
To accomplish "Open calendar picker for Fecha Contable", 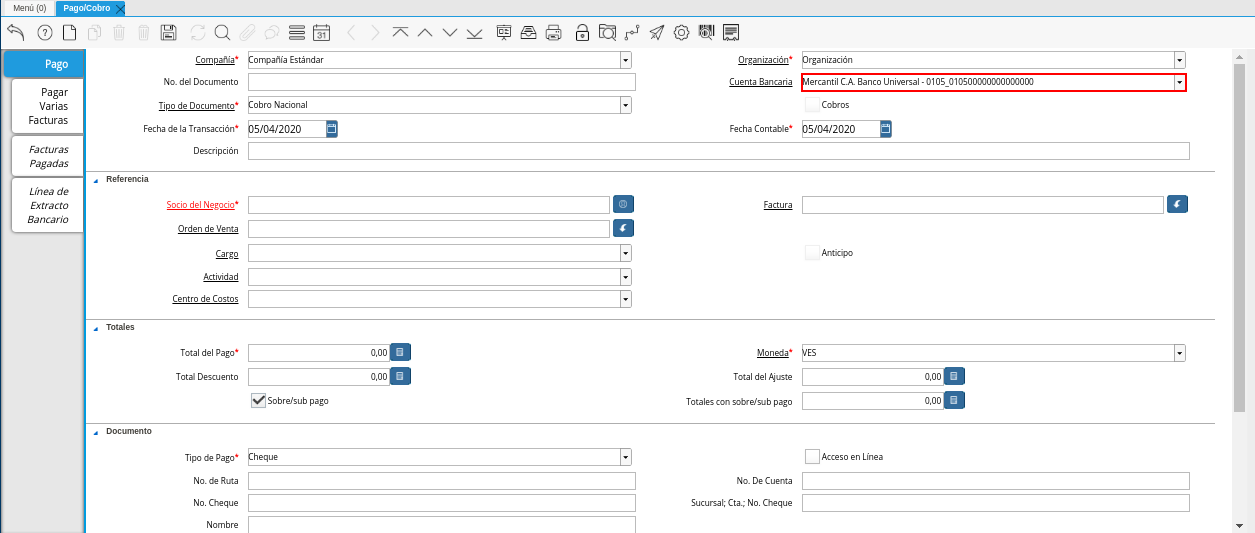I will pos(886,129).
